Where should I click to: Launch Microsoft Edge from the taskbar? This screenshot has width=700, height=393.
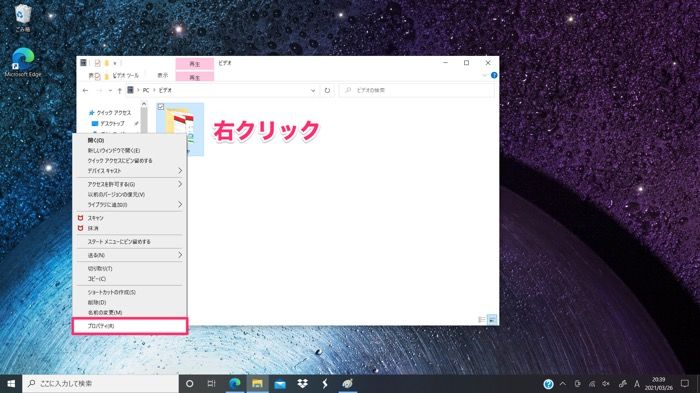click(235, 384)
